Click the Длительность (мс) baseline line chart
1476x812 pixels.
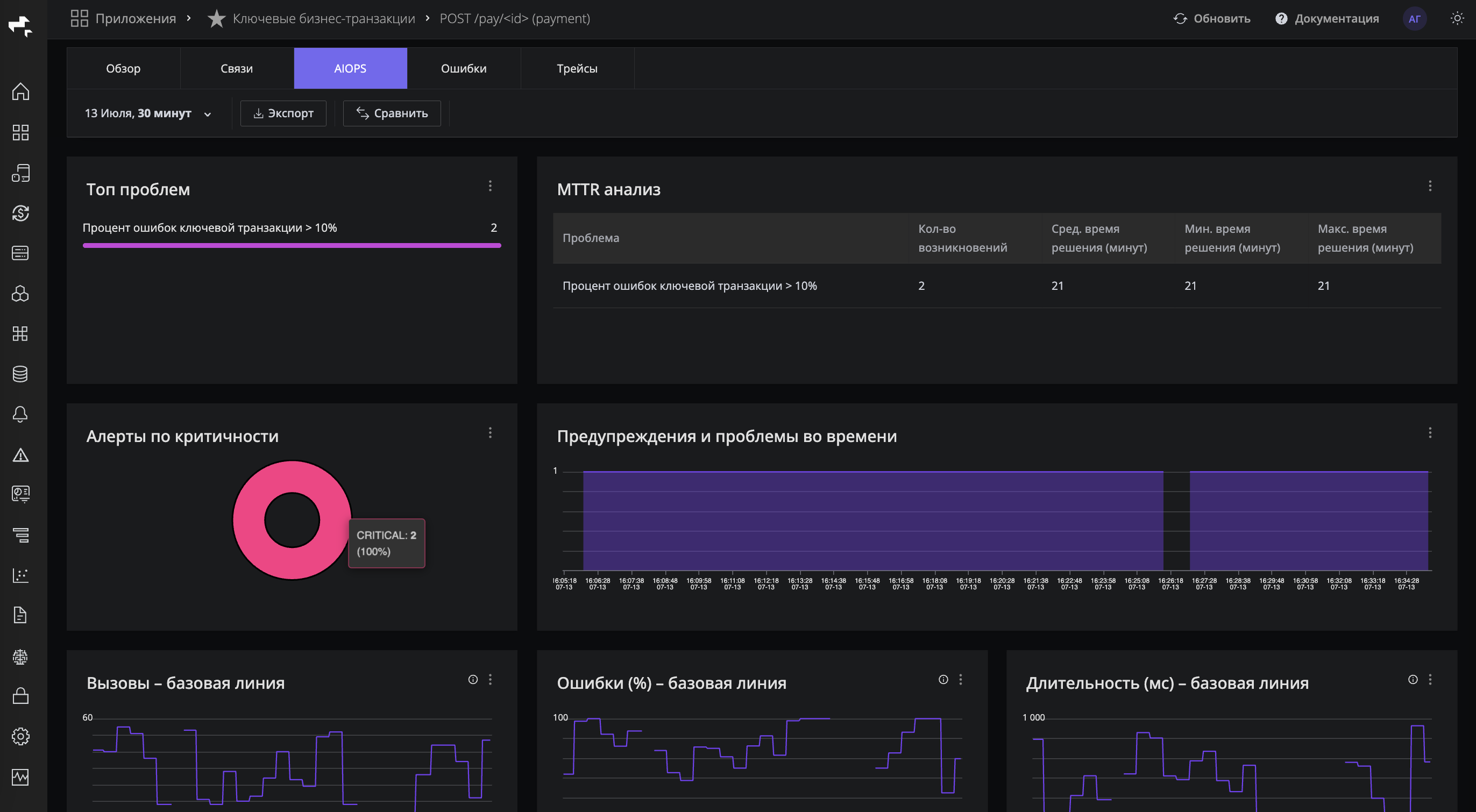point(1232,765)
